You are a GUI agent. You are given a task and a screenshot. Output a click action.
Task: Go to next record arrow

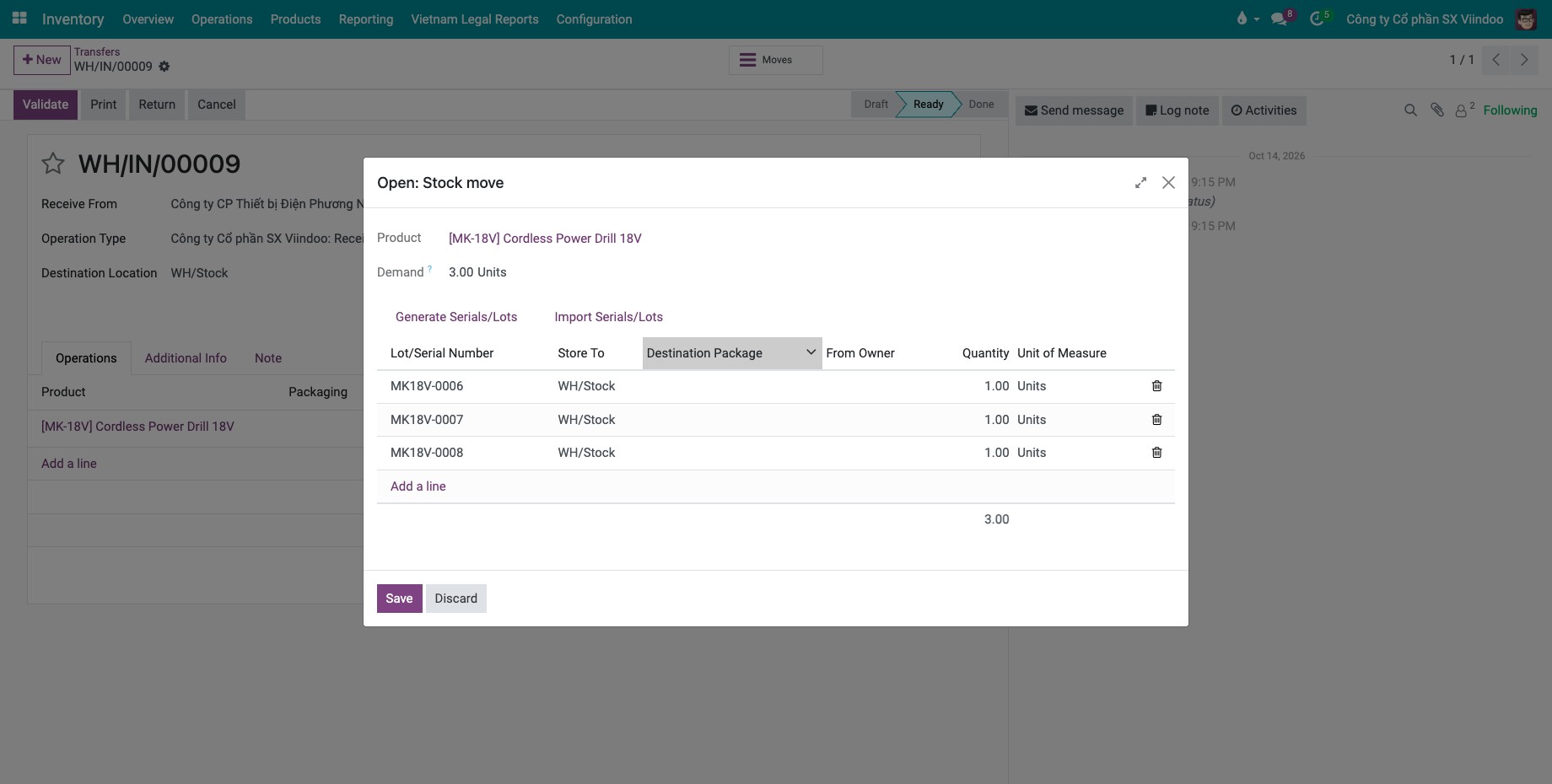point(1524,60)
